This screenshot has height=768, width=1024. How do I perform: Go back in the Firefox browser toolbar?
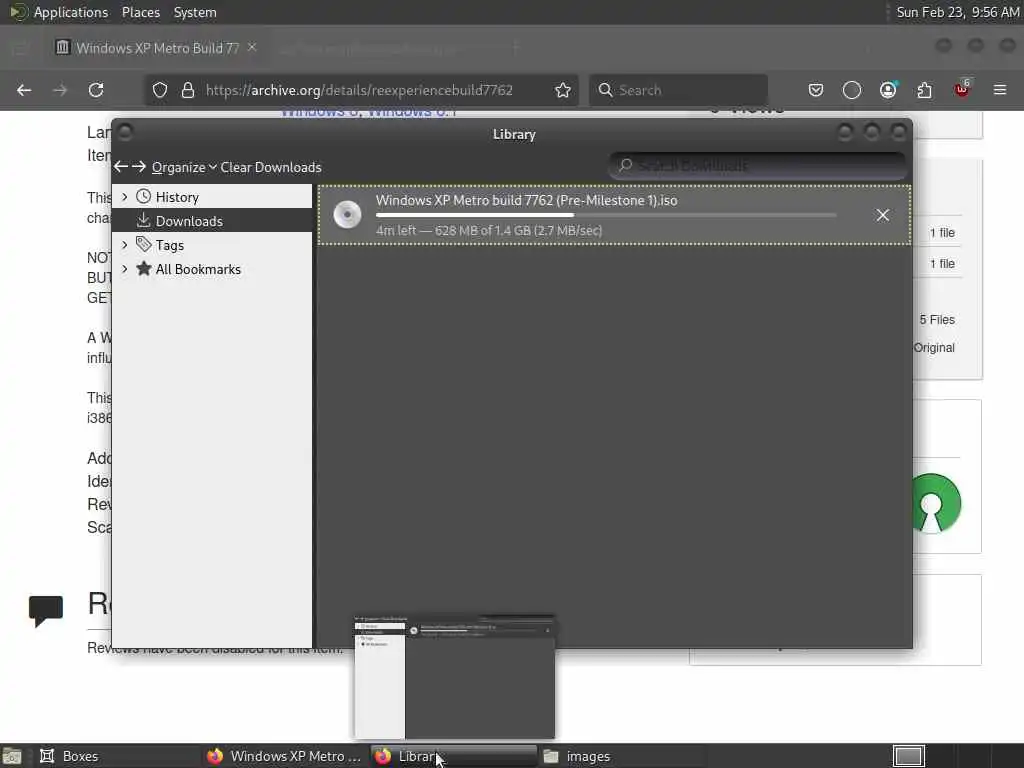pos(24,90)
